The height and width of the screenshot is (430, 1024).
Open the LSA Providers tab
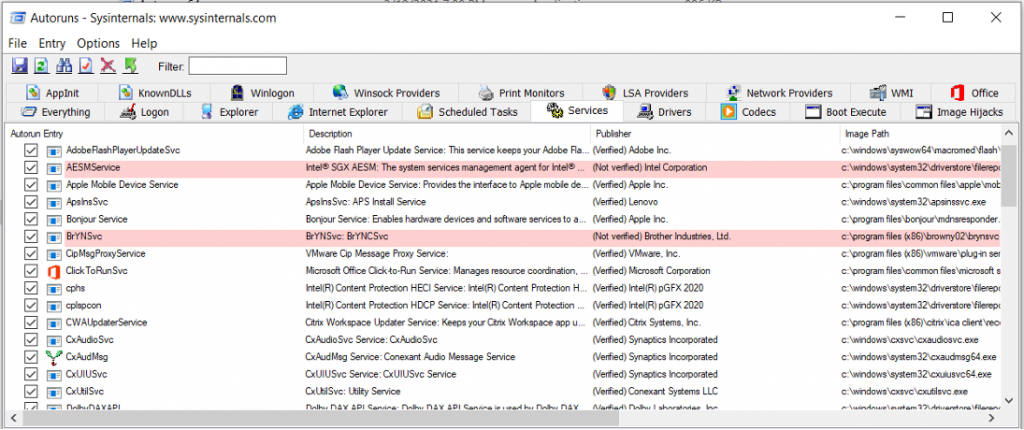(645, 93)
